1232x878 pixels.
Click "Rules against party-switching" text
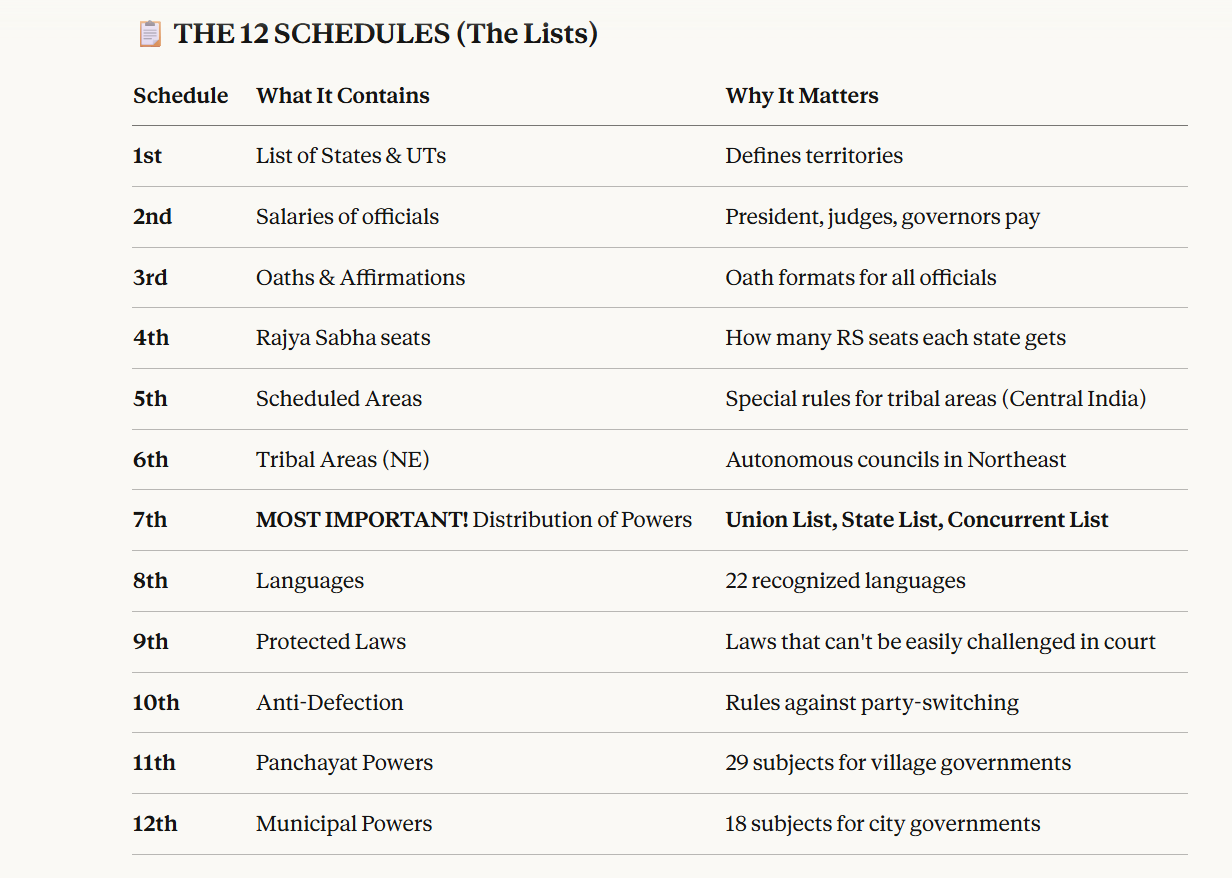871,703
